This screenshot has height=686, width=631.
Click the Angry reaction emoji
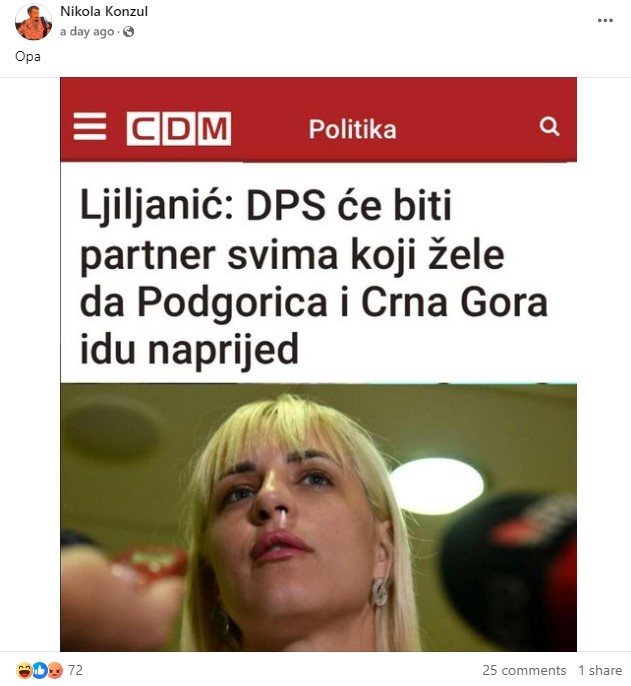click(55, 670)
